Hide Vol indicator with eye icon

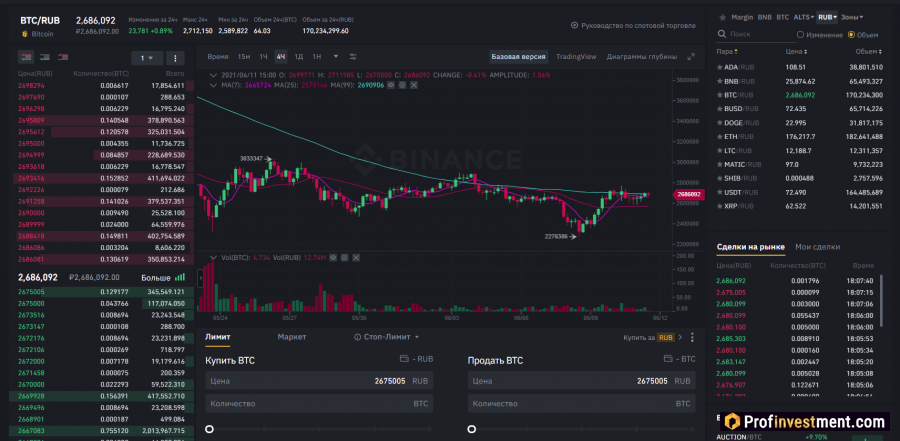point(333,258)
